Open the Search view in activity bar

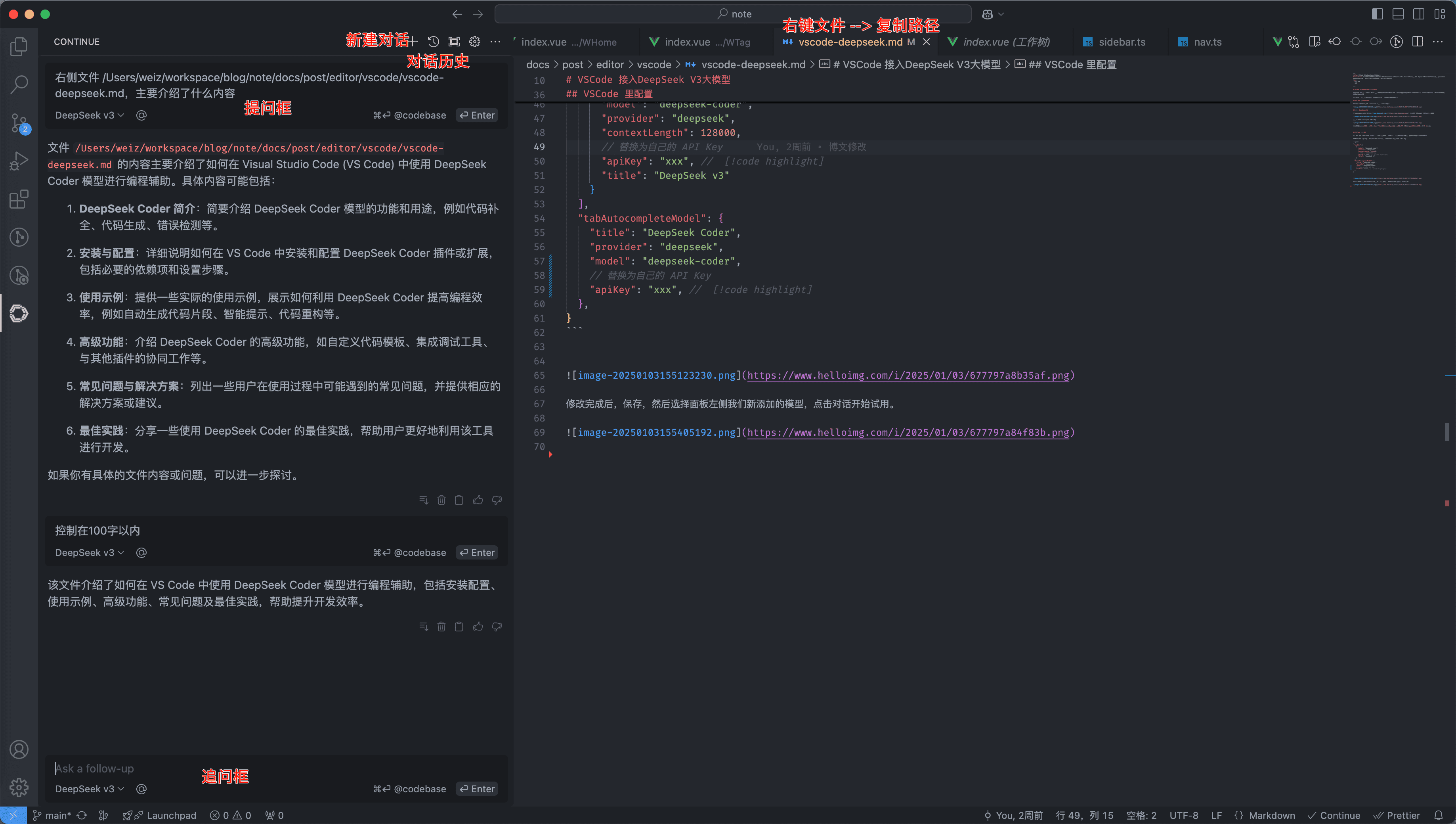[19, 84]
